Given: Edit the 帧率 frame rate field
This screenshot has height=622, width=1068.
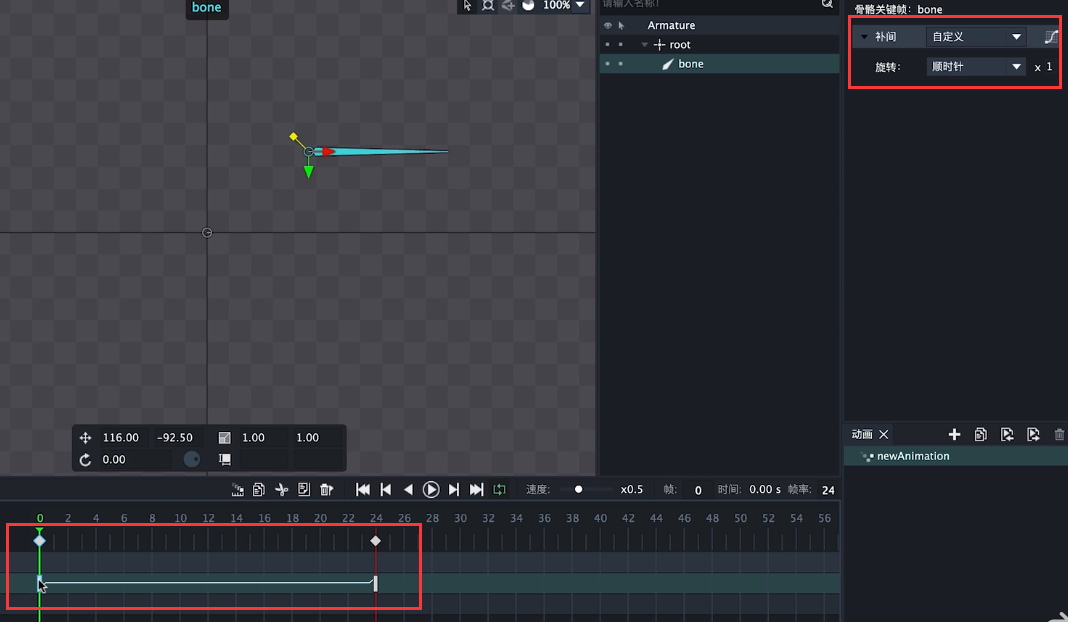Looking at the screenshot, I should coord(828,490).
